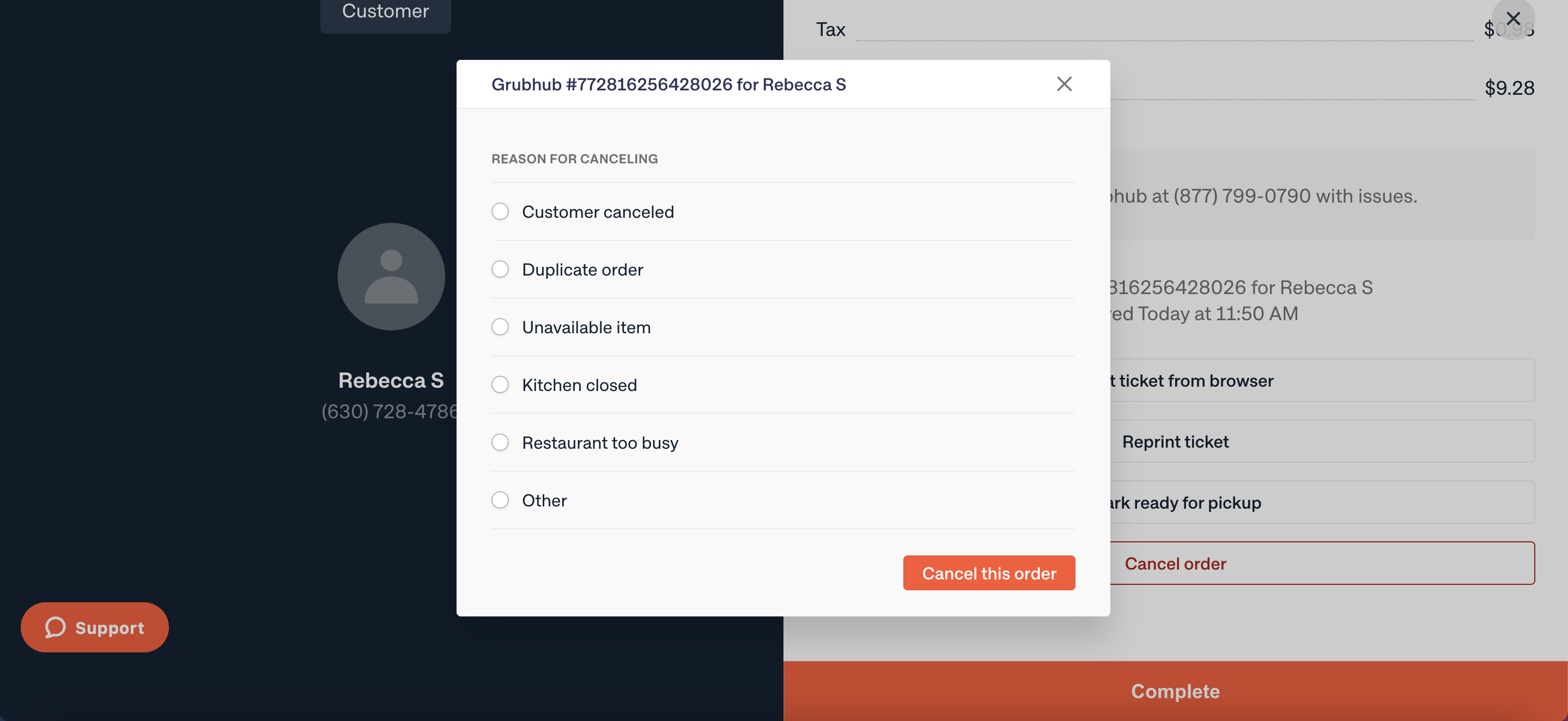Select the Customer canceled reason
This screenshot has width=1568, height=721.
[500, 212]
